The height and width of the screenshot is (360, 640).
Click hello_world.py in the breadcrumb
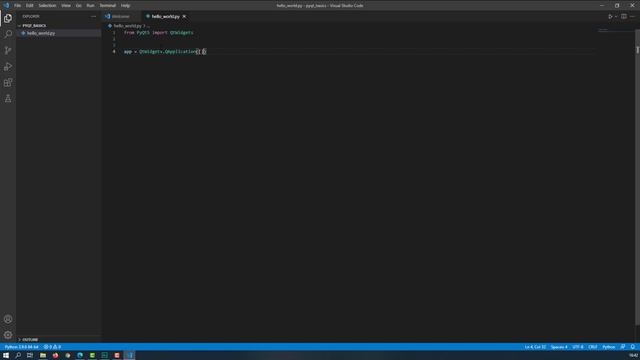coord(127,26)
